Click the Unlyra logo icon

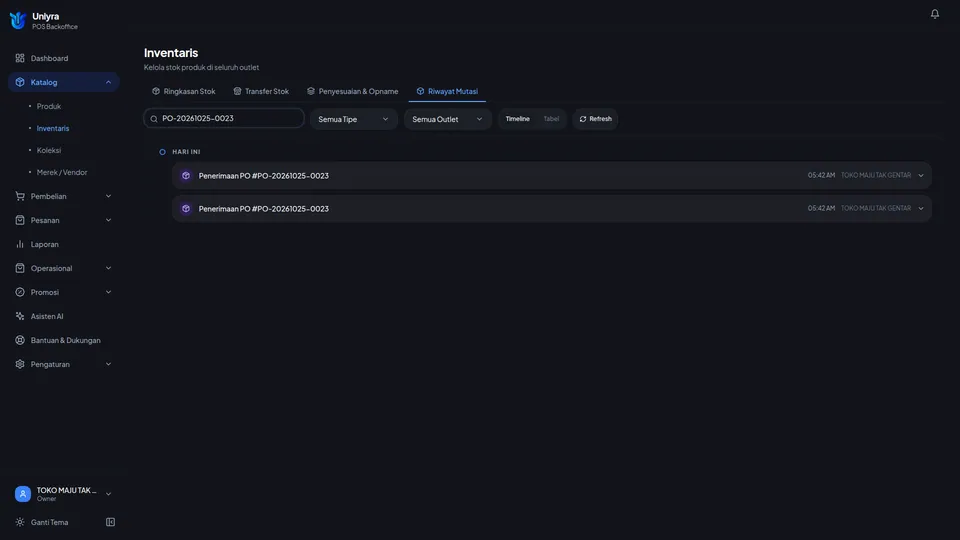(x=18, y=21)
